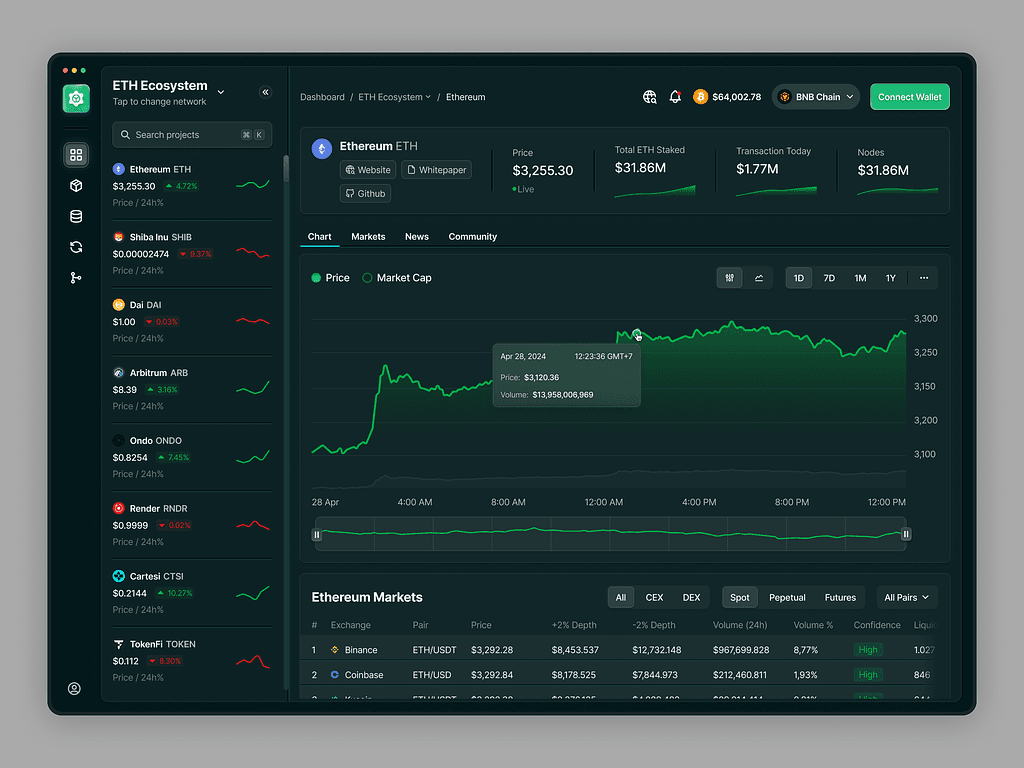This screenshot has height=768, width=1024.
Task: Open the Ethereum Whitepaper link
Action: tap(436, 169)
